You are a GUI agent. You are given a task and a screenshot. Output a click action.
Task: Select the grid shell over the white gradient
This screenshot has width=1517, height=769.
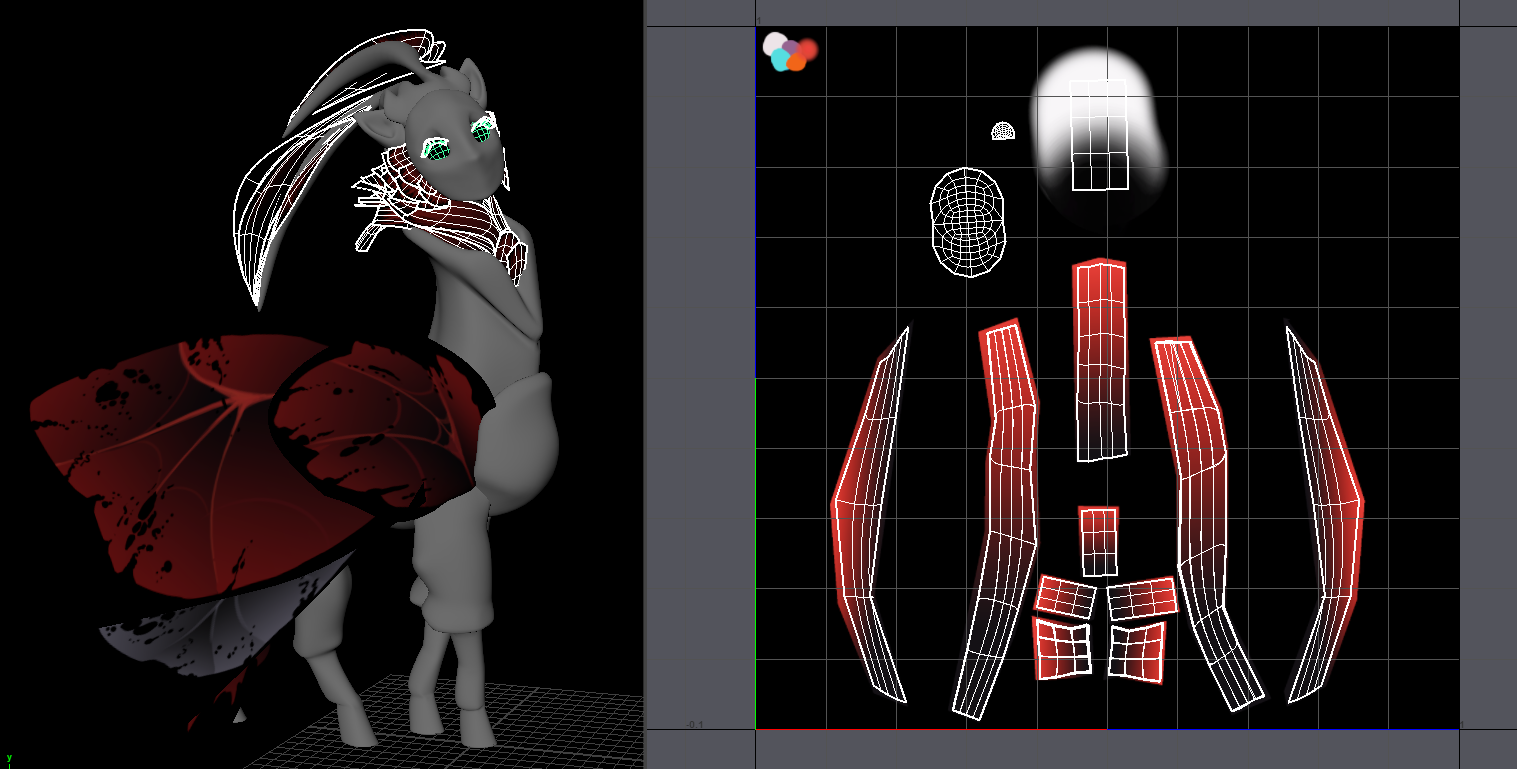[1099, 135]
